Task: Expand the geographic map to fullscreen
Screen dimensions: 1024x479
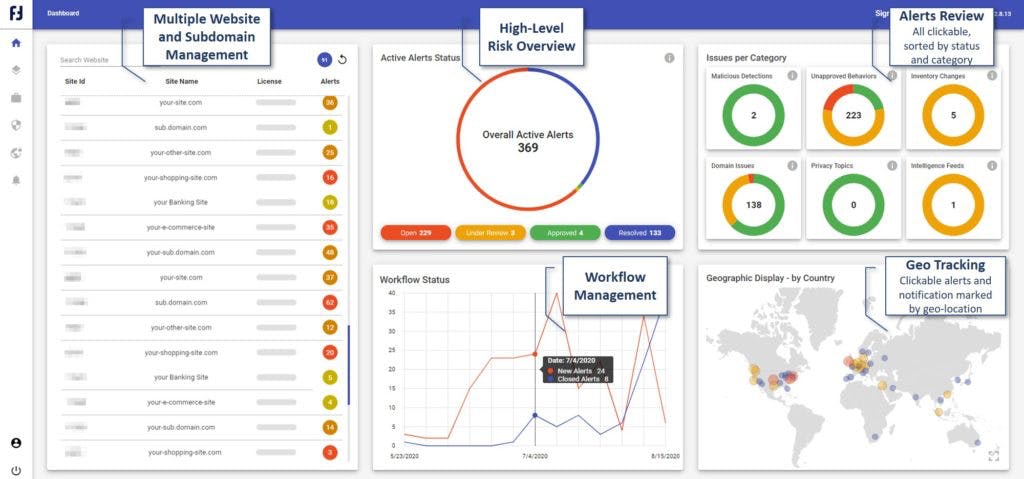Action: [993, 455]
